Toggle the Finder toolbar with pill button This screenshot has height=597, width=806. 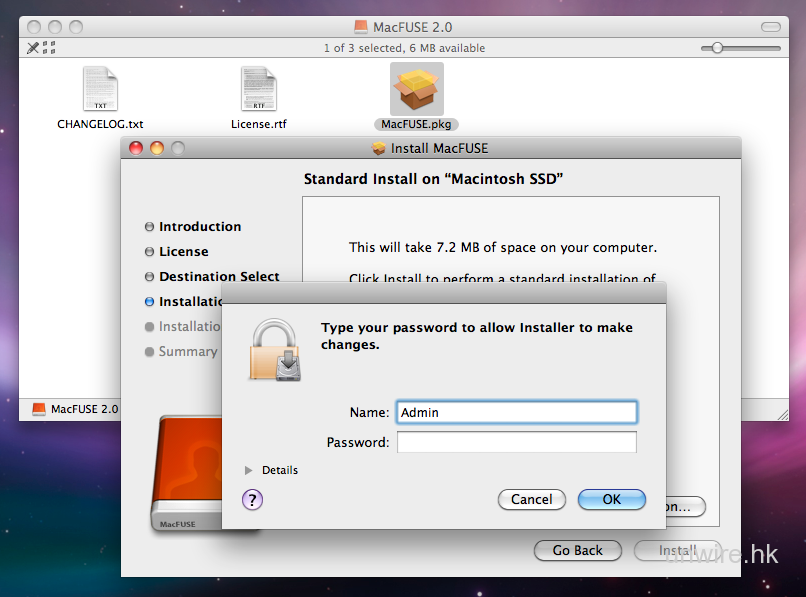click(774, 26)
